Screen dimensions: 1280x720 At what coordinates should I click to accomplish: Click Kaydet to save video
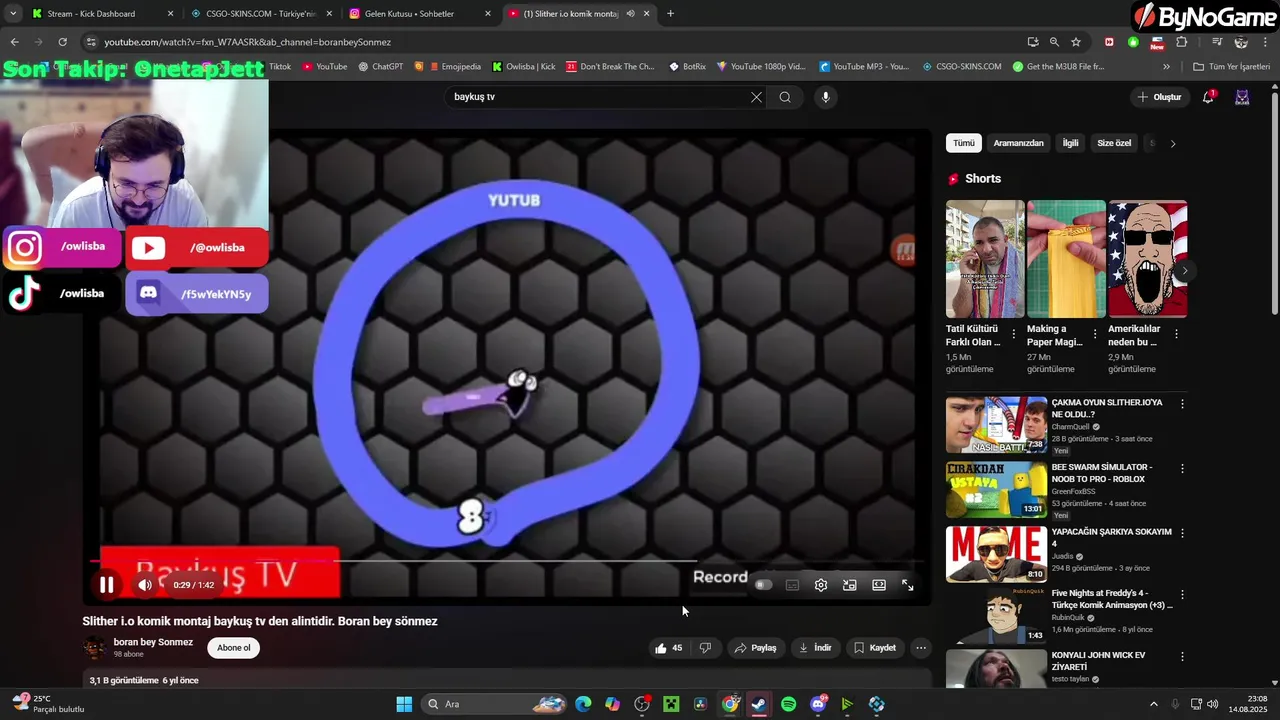[x=875, y=648]
